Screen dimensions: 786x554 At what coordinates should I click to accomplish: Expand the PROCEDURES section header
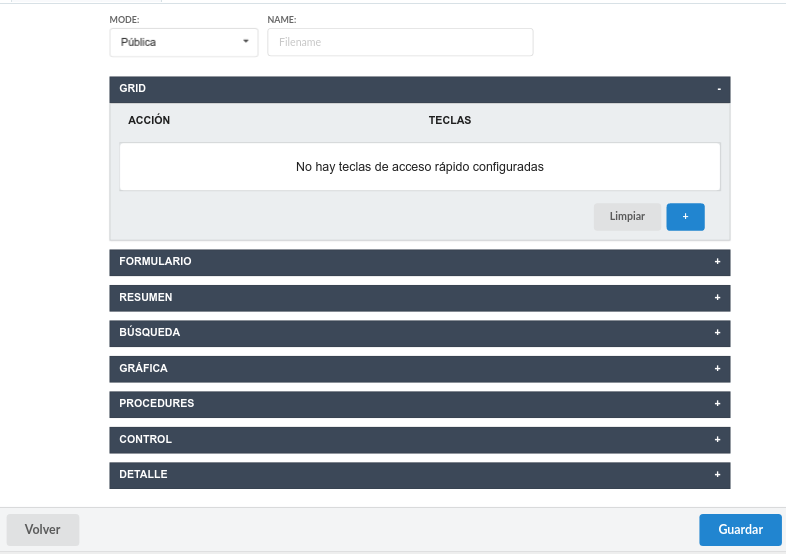[156, 403]
